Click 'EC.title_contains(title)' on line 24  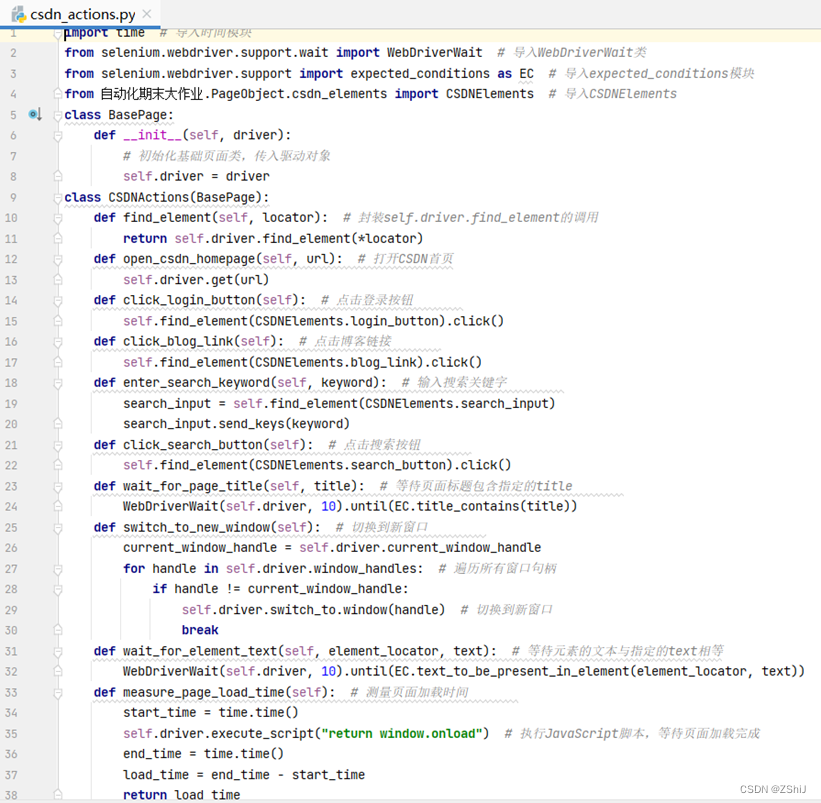tap(482, 507)
